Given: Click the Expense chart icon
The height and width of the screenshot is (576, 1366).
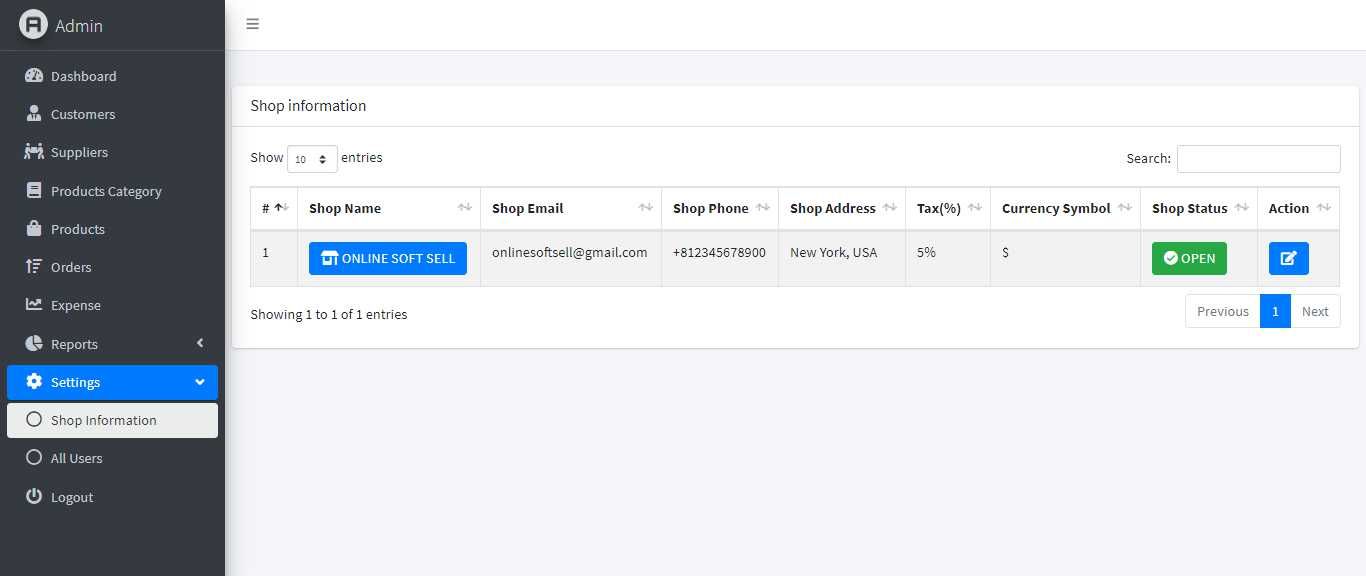Looking at the screenshot, I should pyautogui.click(x=34, y=305).
